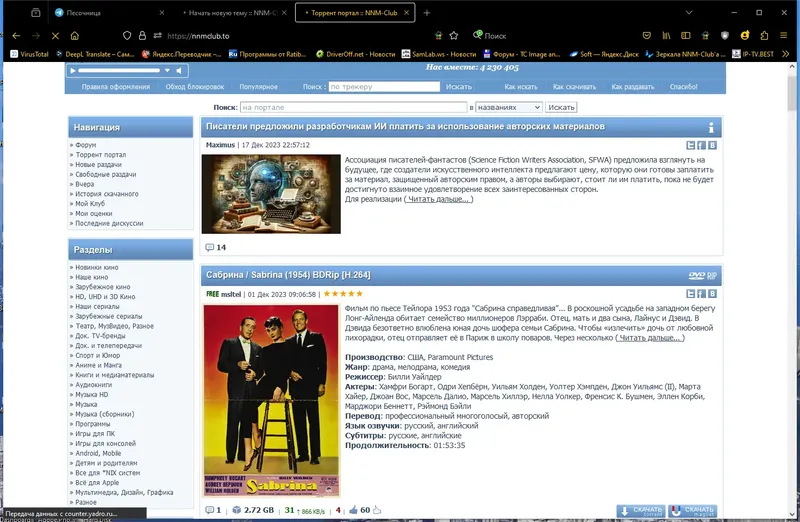Show more bookmarks with the double chevron
The height and width of the screenshot is (522, 800).
786,54
